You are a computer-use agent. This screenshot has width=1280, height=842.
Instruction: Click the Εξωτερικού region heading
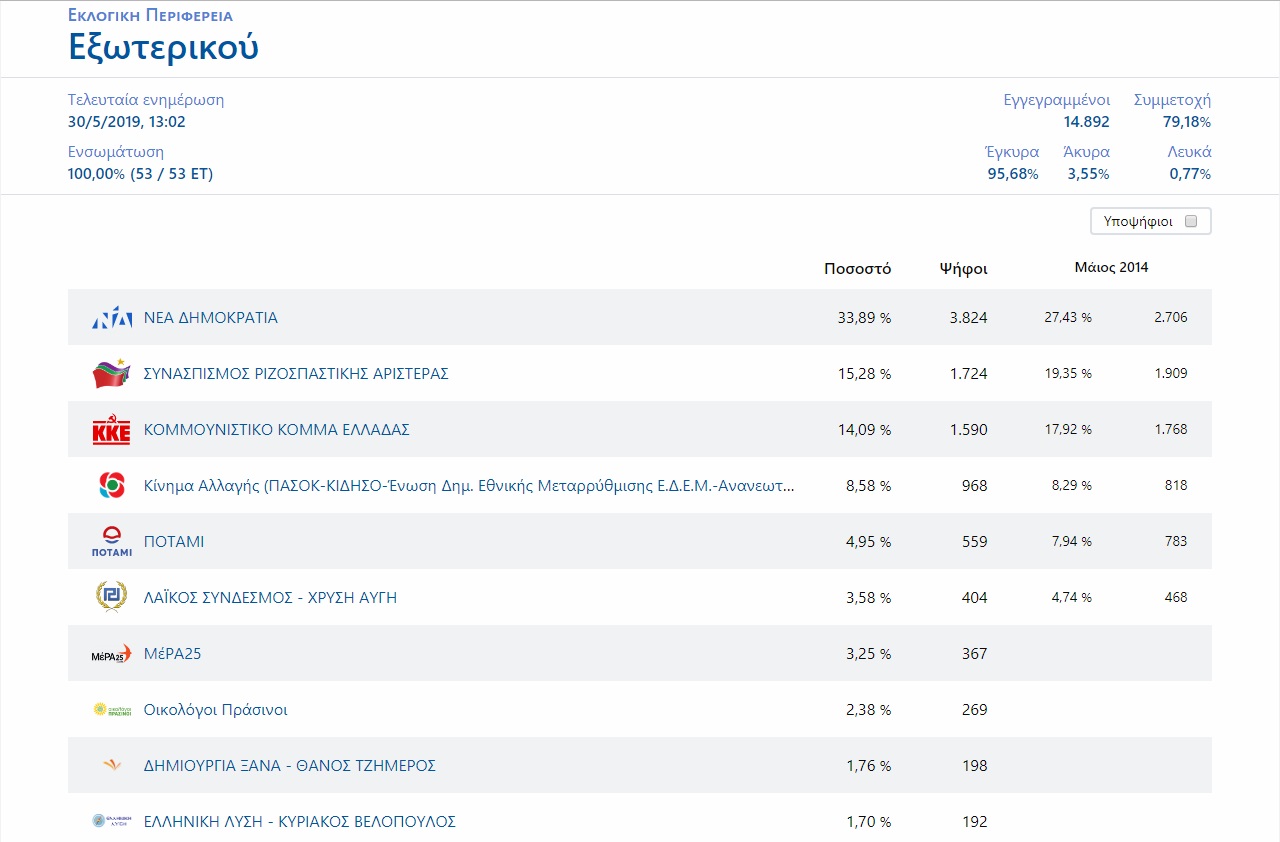click(x=163, y=47)
